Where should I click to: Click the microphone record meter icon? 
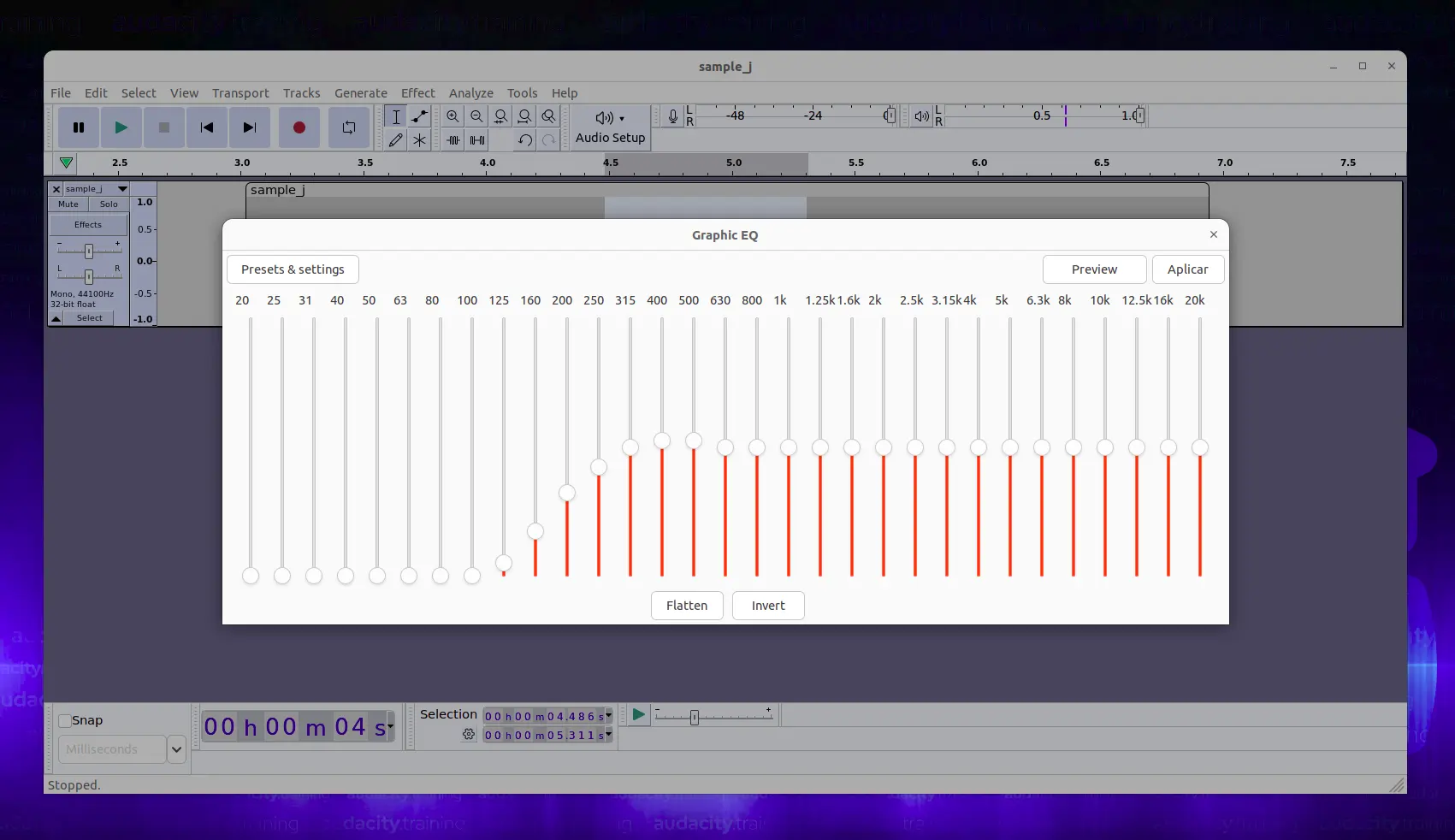pyautogui.click(x=673, y=116)
